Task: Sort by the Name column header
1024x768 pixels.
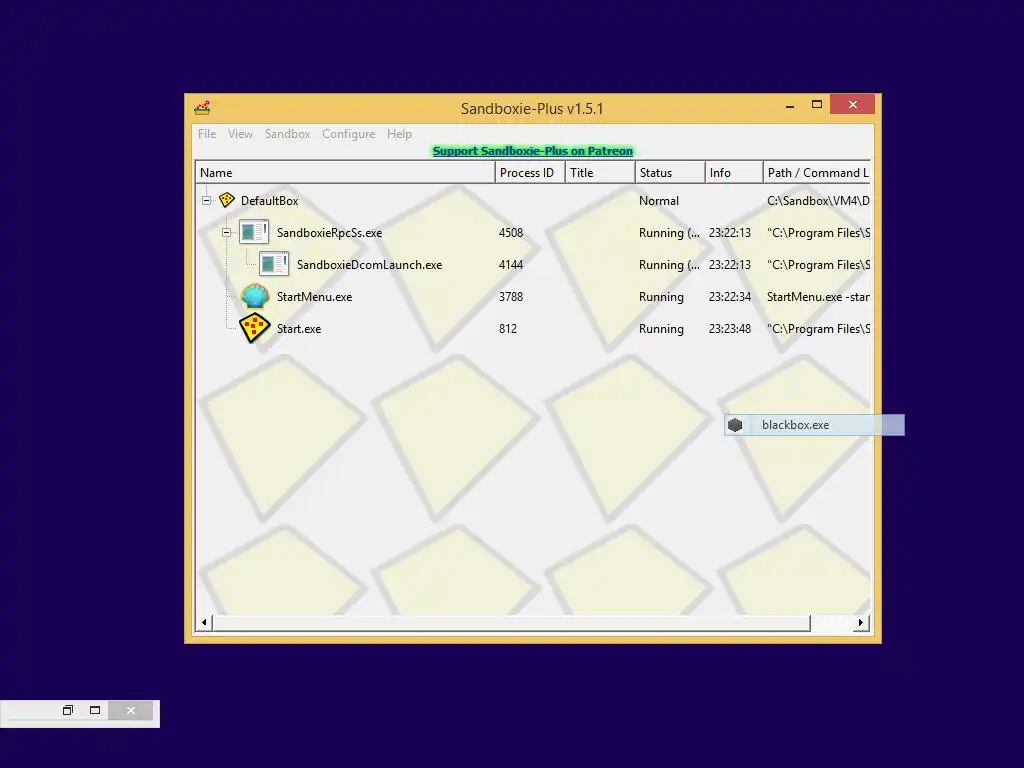Action: tap(345, 172)
